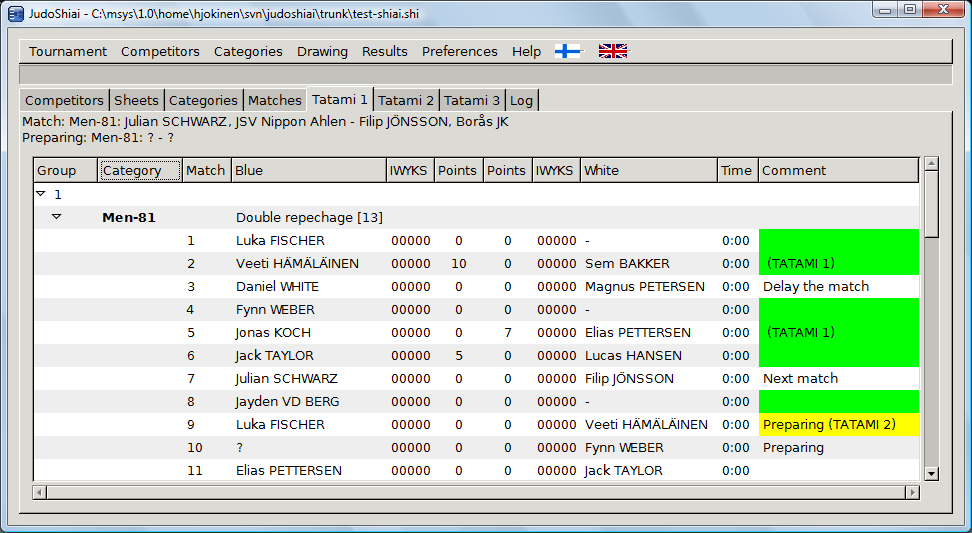Viewport: 972px width, 533px height.
Task: Click the JudoShiai title bar app icon
Action: tap(15, 10)
